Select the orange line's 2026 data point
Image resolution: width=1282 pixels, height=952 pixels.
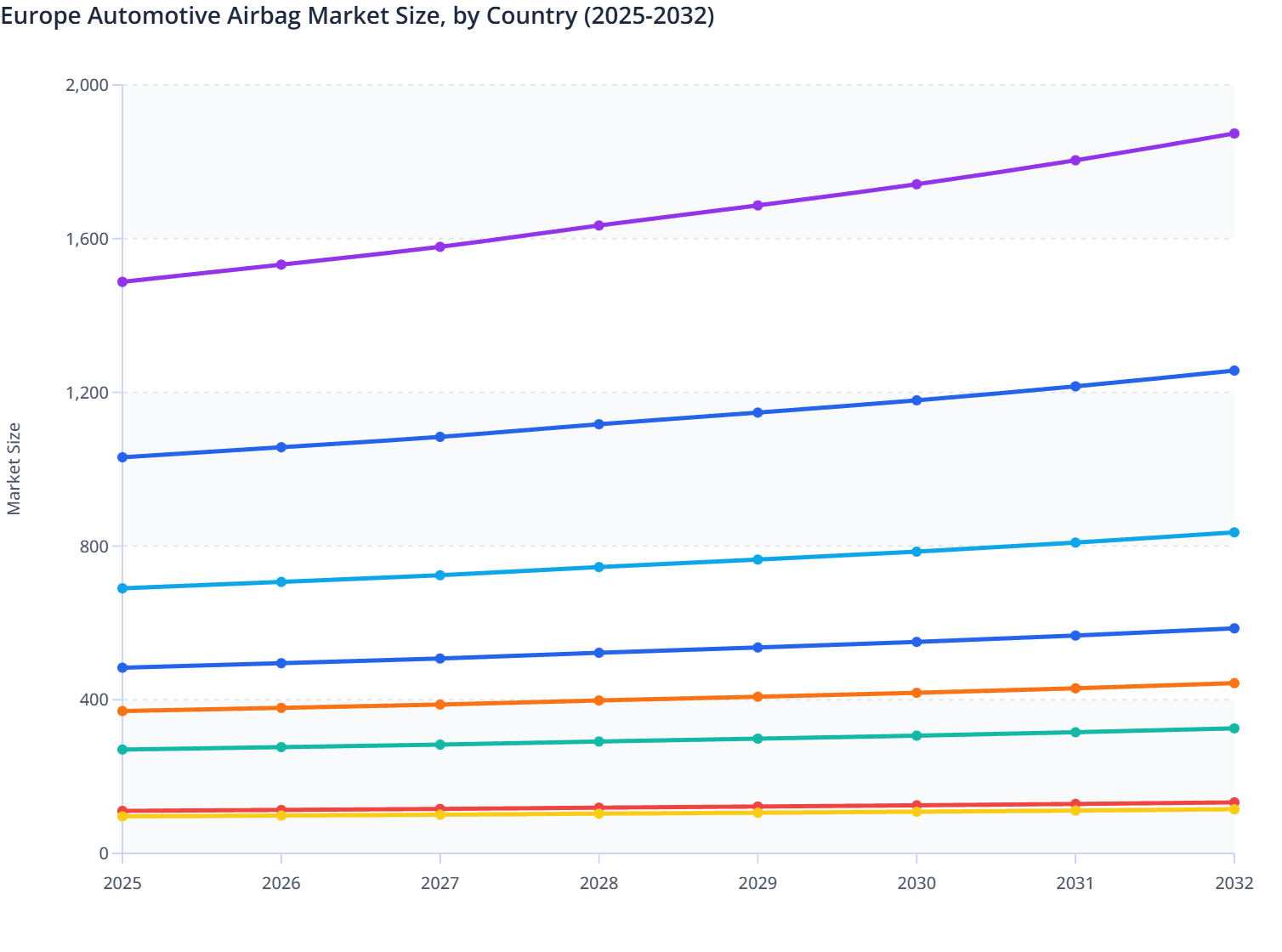coord(281,708)
